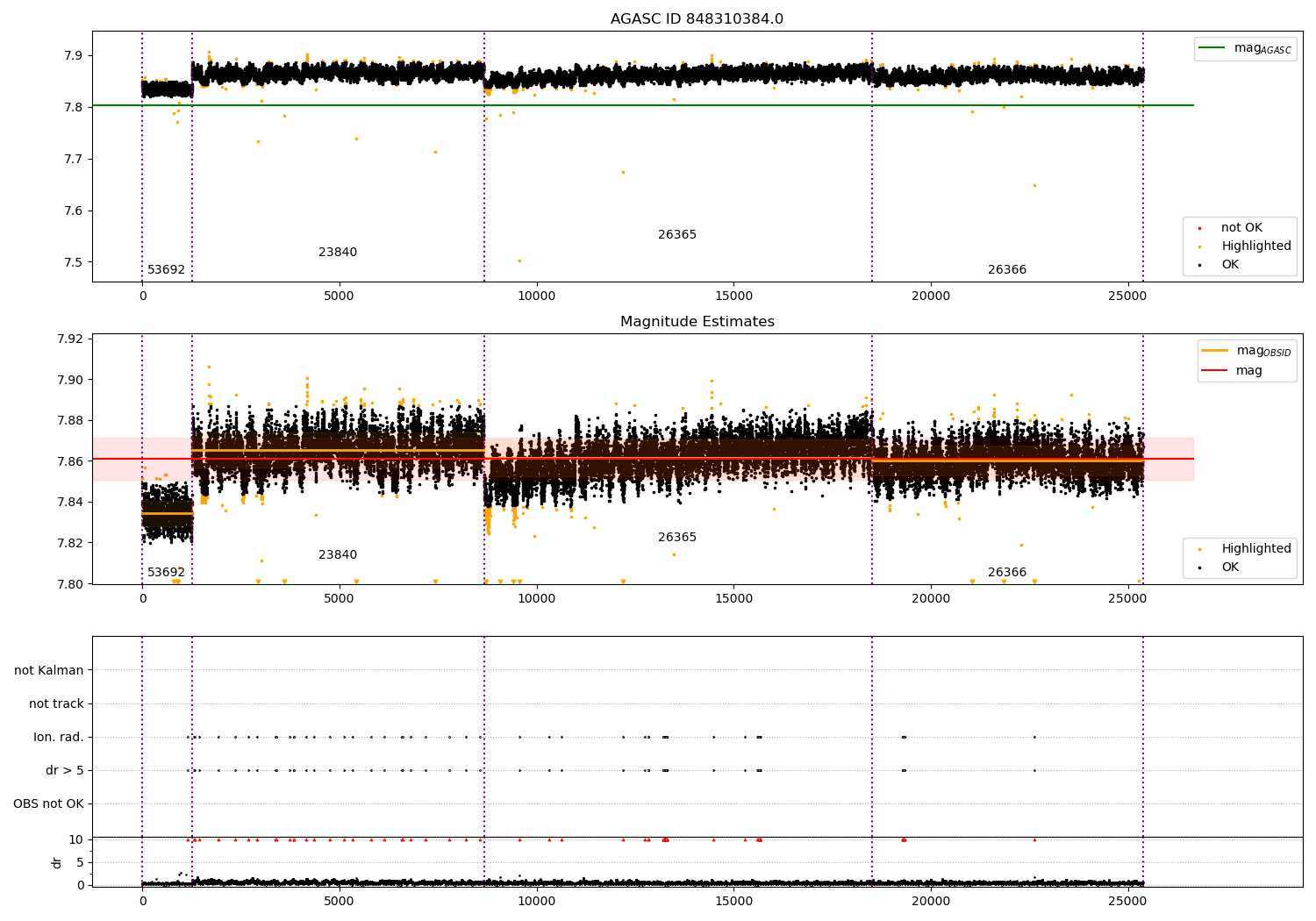Select the green mag AGASC legend entry
This screenshot has width=1316, height=921.
[x=1245, y=48]
